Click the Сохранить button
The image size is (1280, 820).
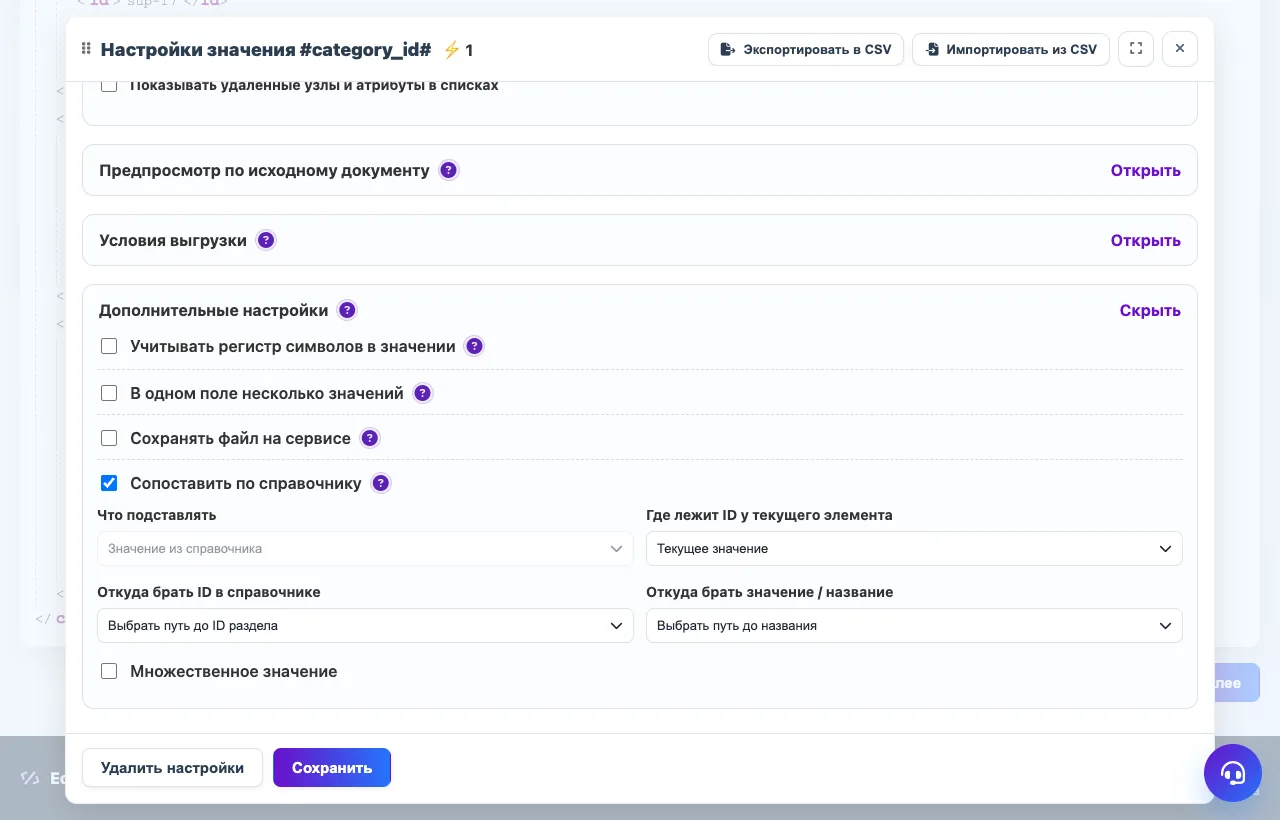332,768
